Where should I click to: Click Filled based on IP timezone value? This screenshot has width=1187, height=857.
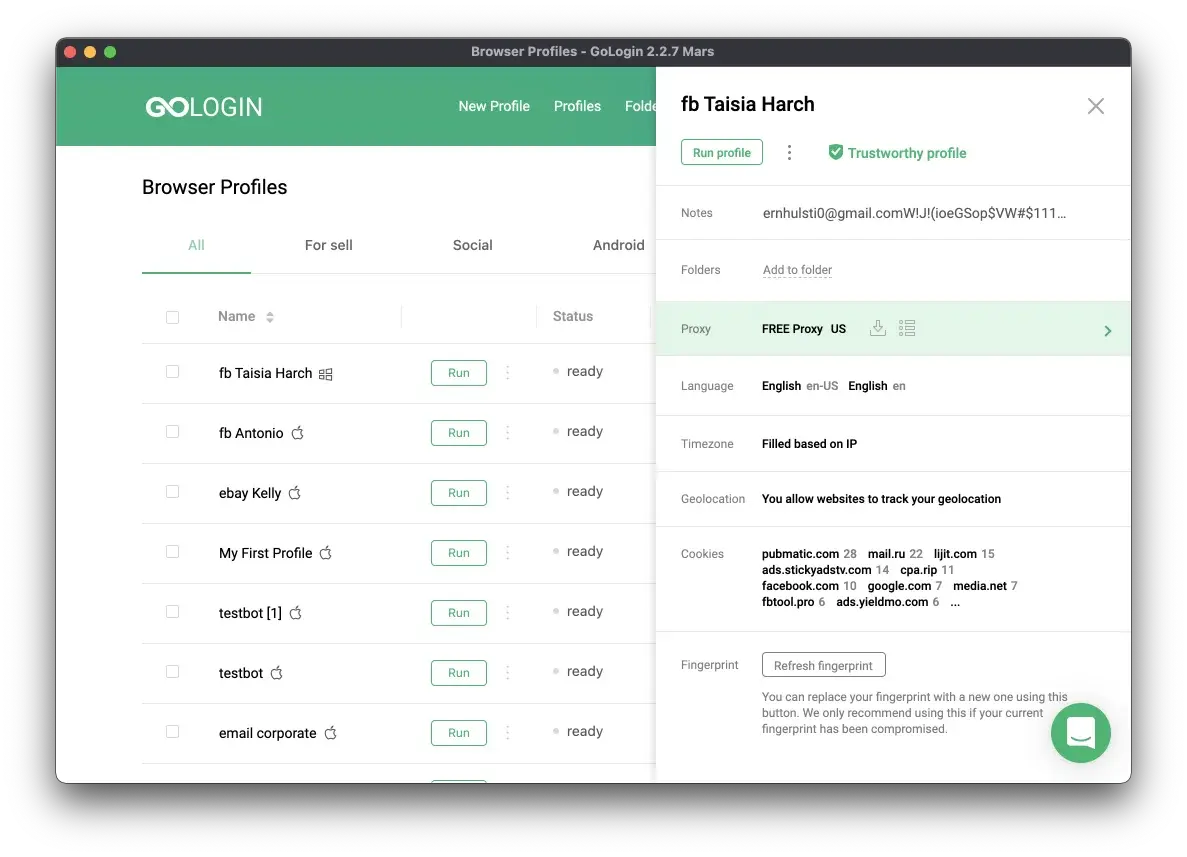(809, 444)
